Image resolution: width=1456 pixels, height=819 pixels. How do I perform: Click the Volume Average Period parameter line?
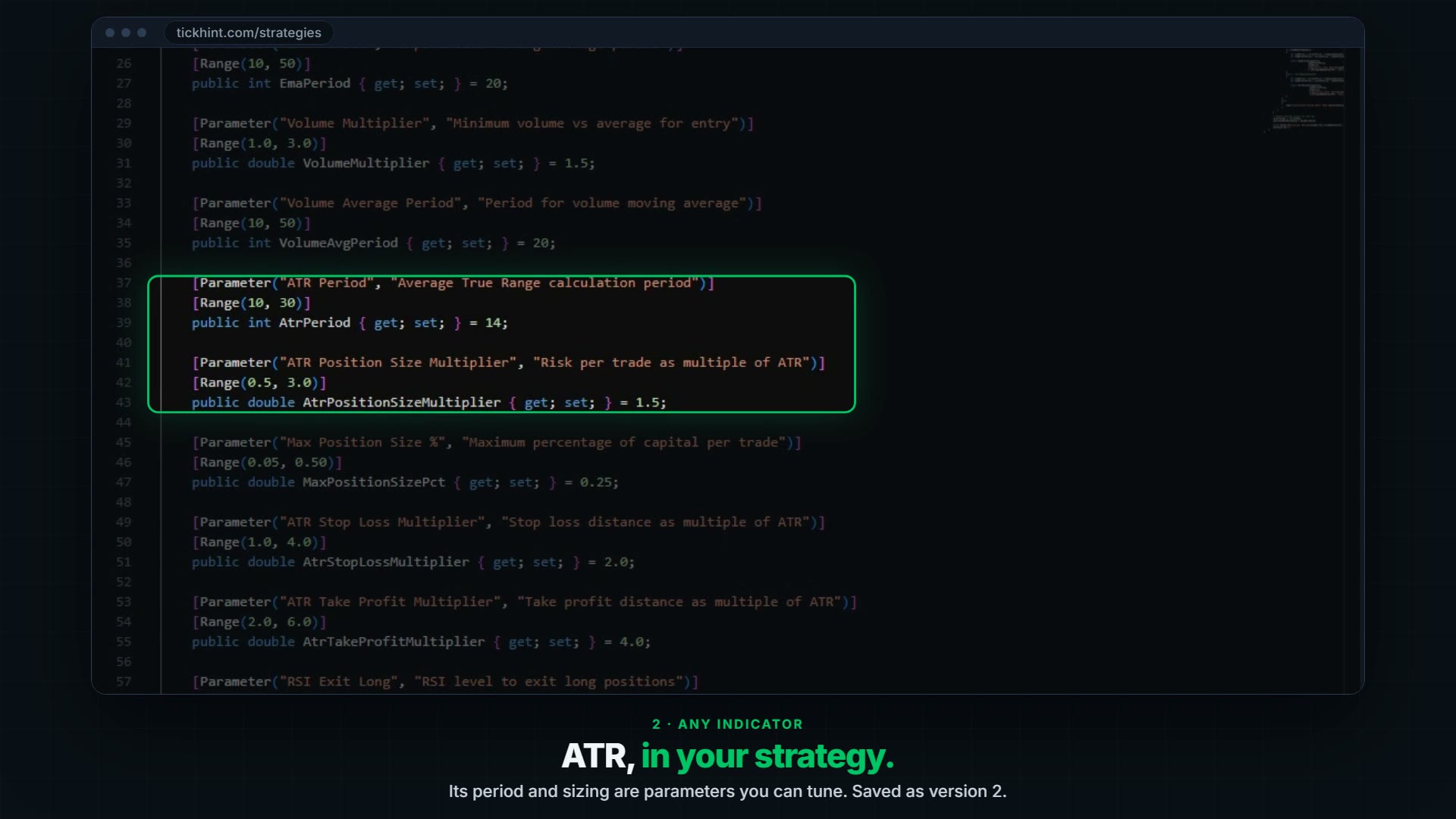[x=476, y=203]
